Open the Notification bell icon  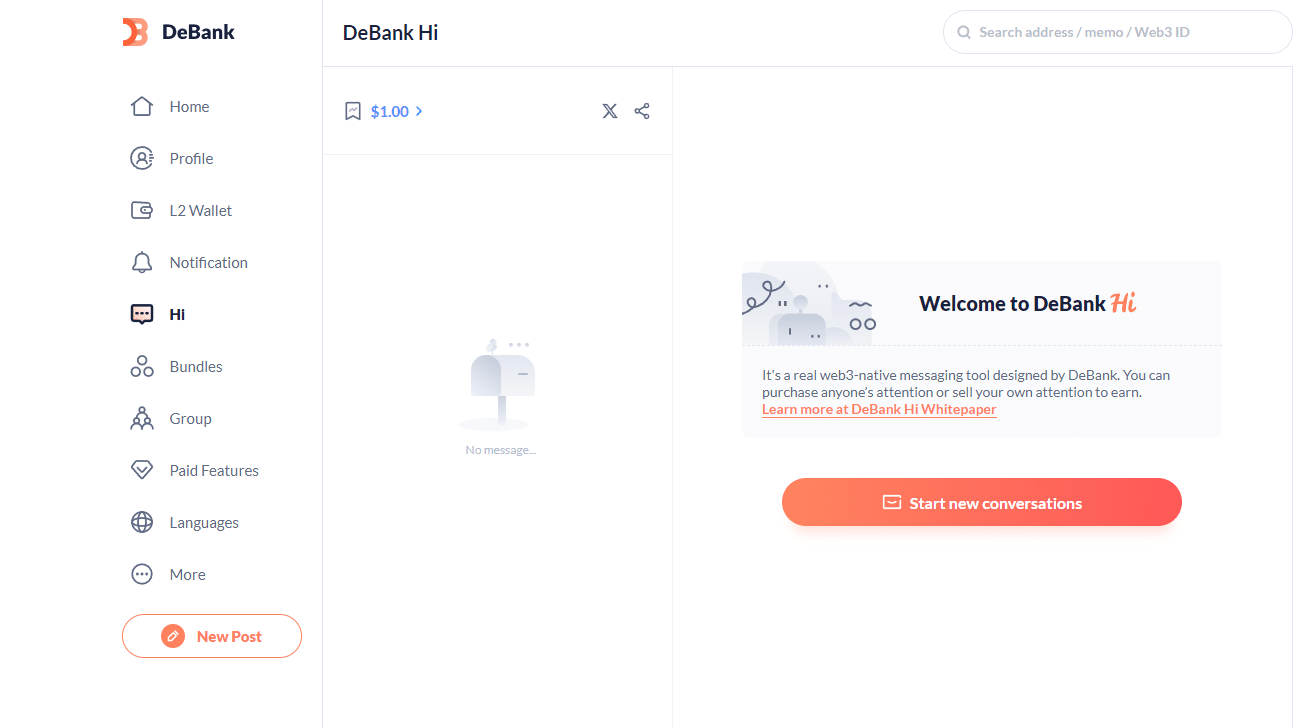click(142, 262)
